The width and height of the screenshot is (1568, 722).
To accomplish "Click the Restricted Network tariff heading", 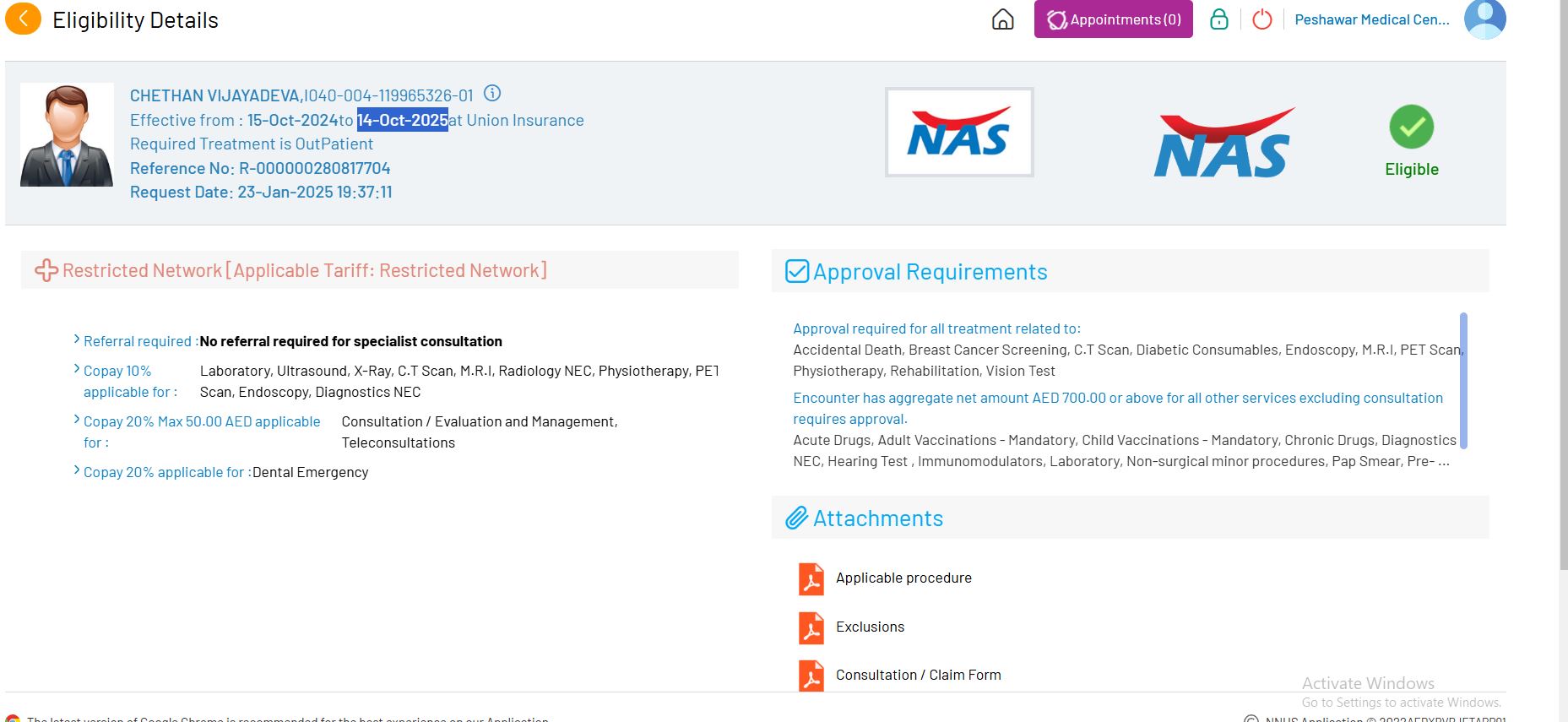I will pos(305,270).
